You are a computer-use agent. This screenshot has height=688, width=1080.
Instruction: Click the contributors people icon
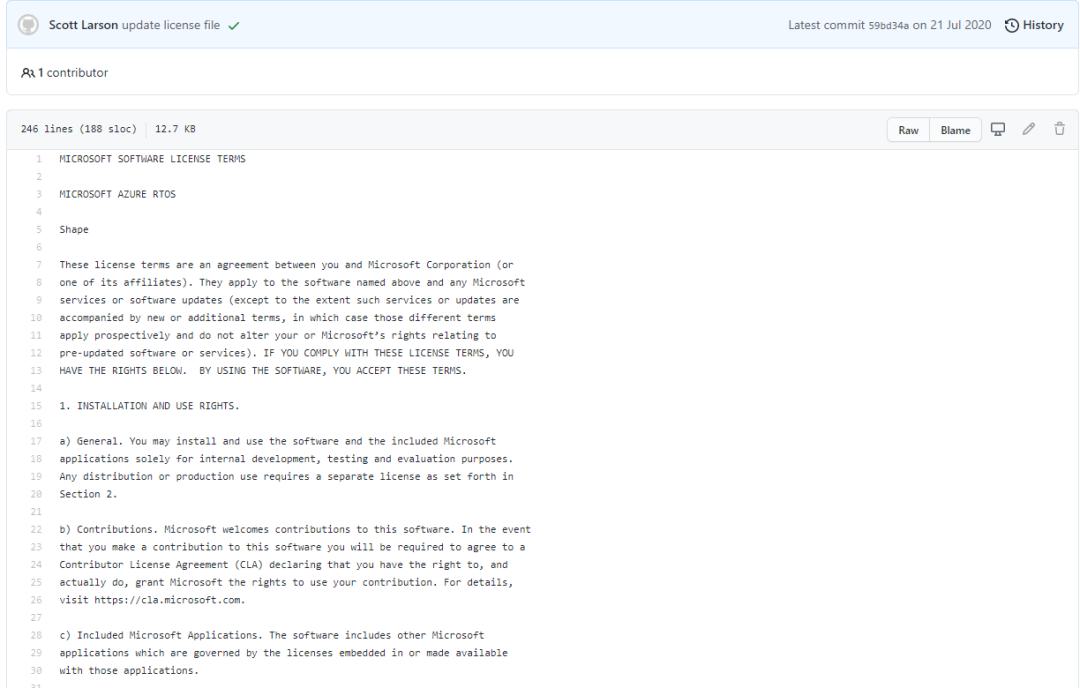point(28,73)
